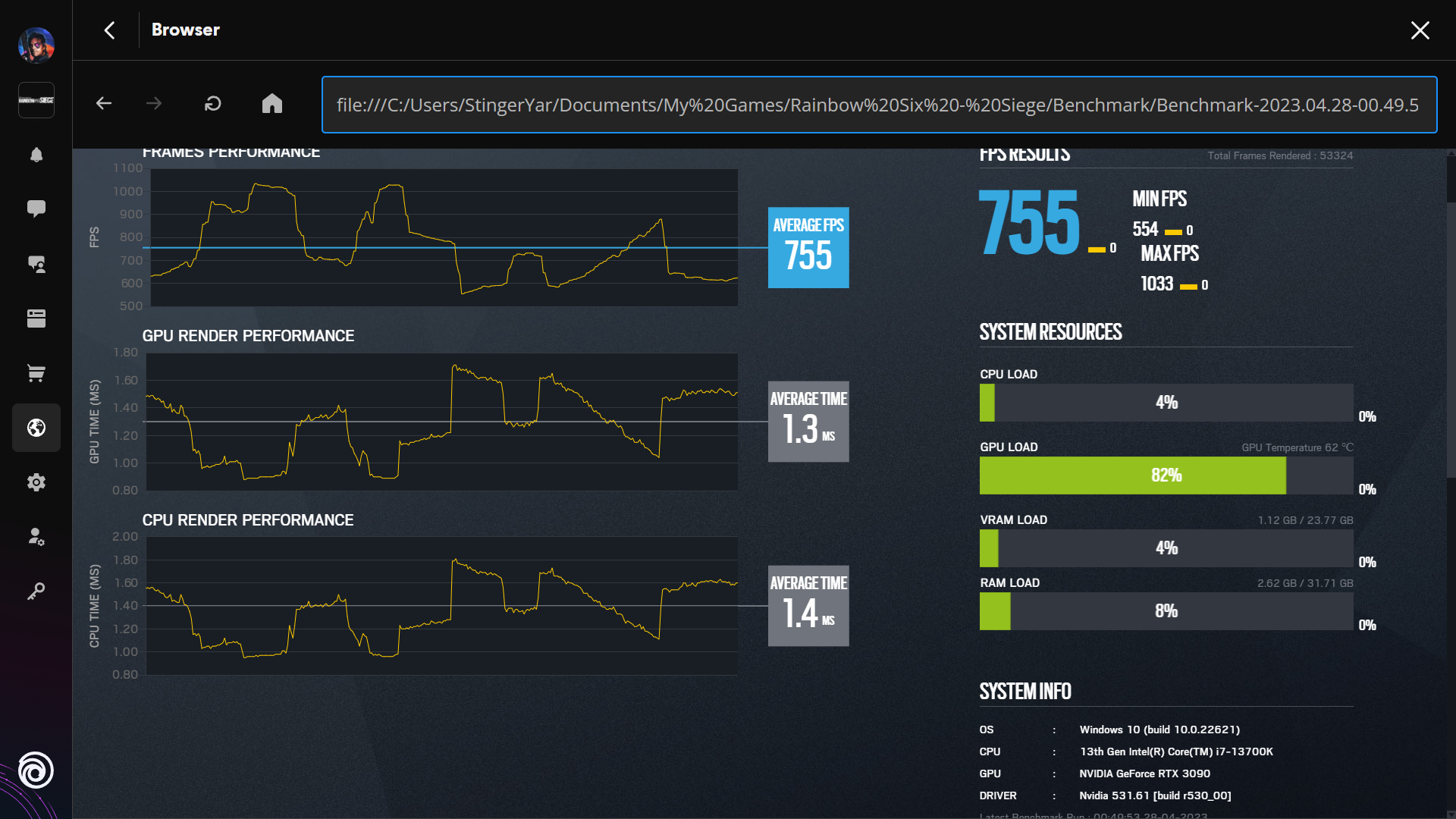
Task: Navigate forward using arrow button
Action: (x=154, y=104)
